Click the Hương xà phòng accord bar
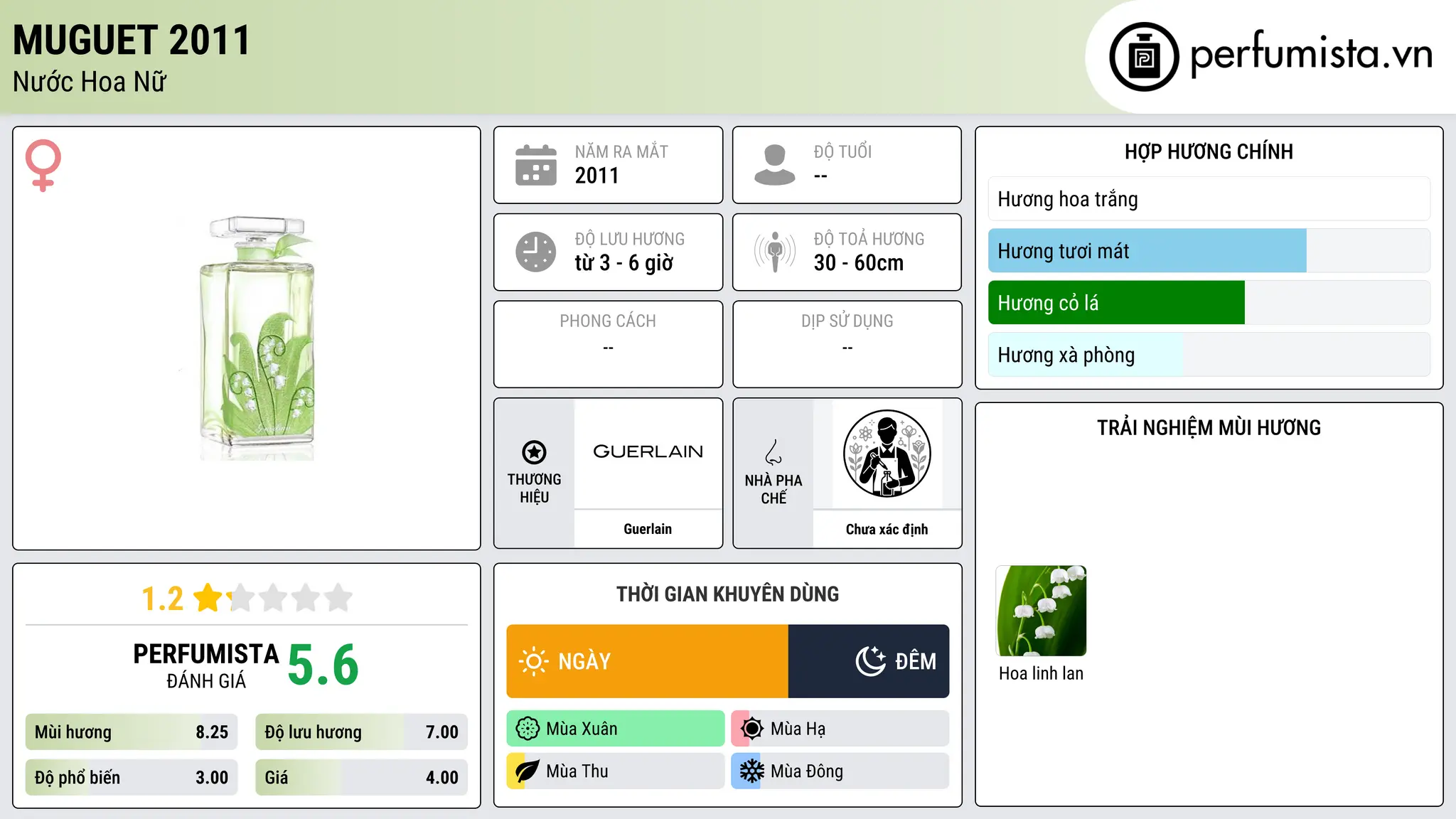Screen dimensions: 1456x819 (x=1209, y=355)
